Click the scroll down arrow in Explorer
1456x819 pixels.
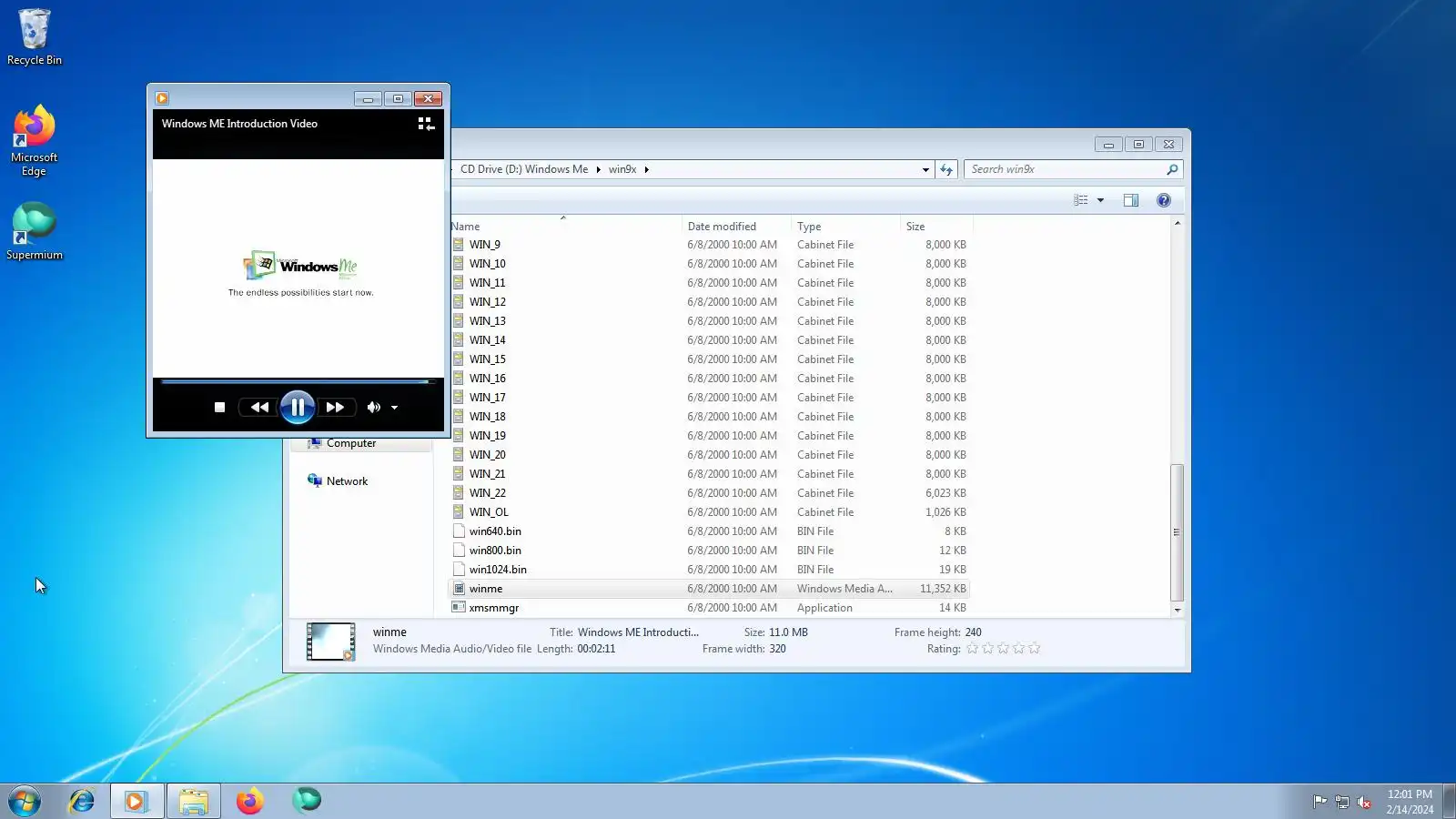tap(1178, 611)
